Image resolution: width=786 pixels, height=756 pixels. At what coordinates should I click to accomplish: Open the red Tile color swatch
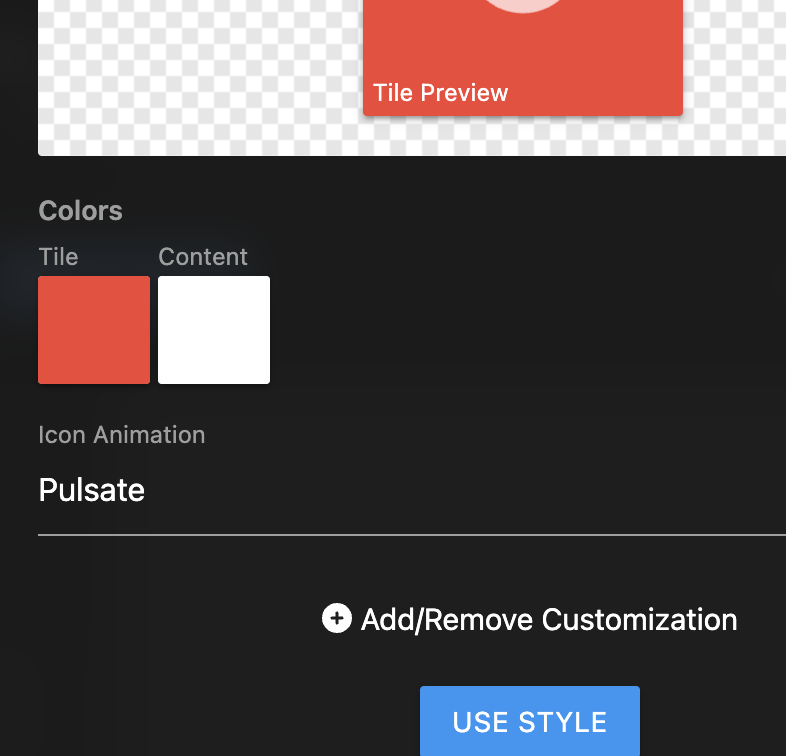click(x=94, y=330)
